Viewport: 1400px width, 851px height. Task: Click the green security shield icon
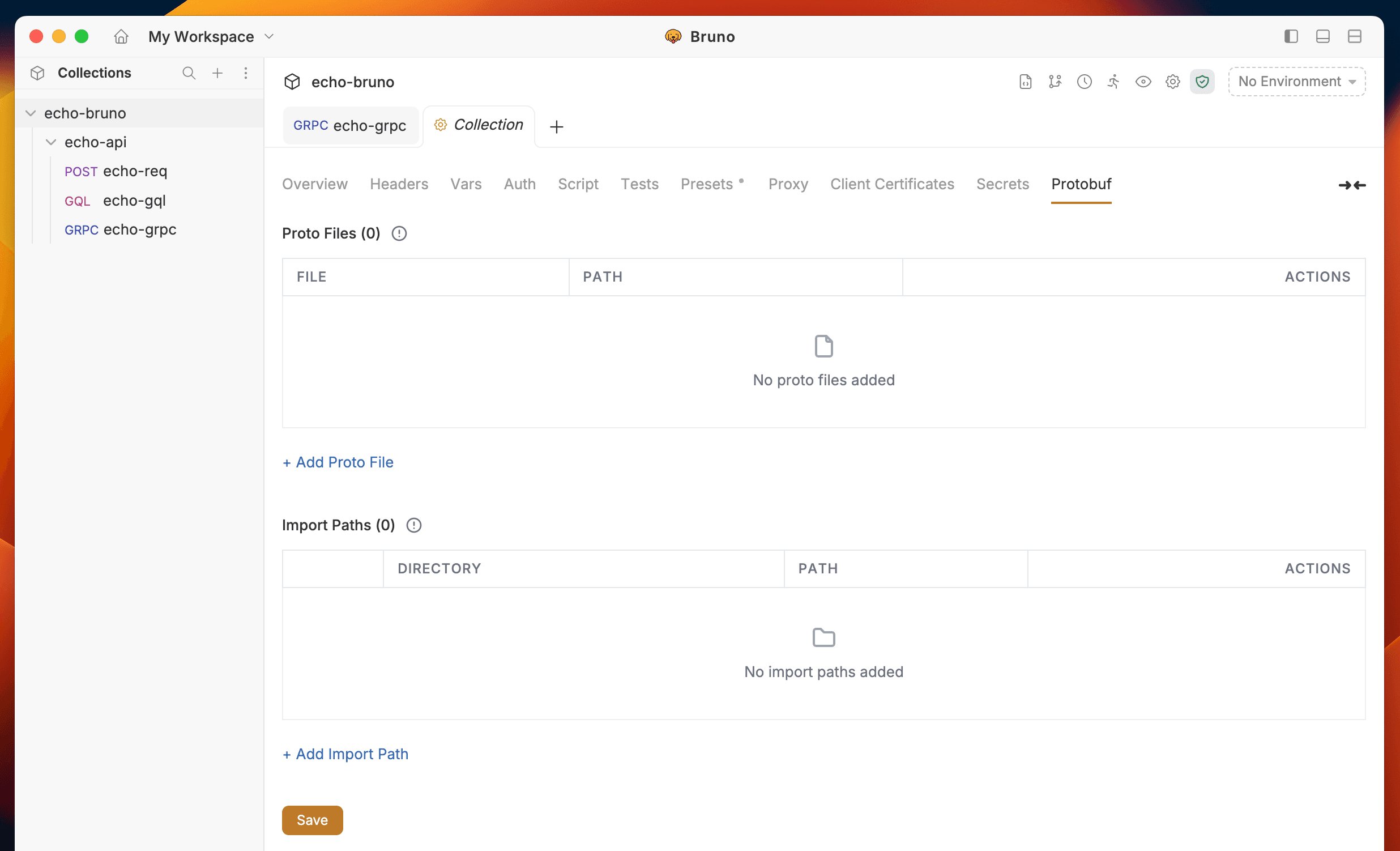[x=1202, y=81]
